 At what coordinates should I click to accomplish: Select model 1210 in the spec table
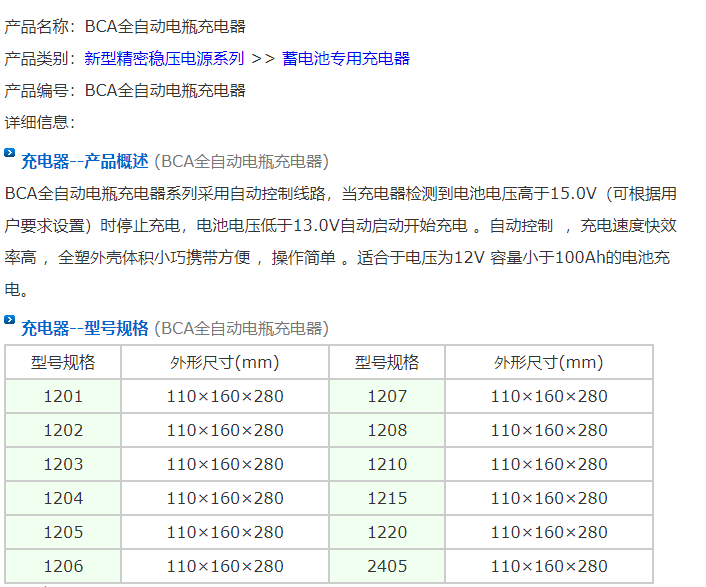(x=387, y=464)
